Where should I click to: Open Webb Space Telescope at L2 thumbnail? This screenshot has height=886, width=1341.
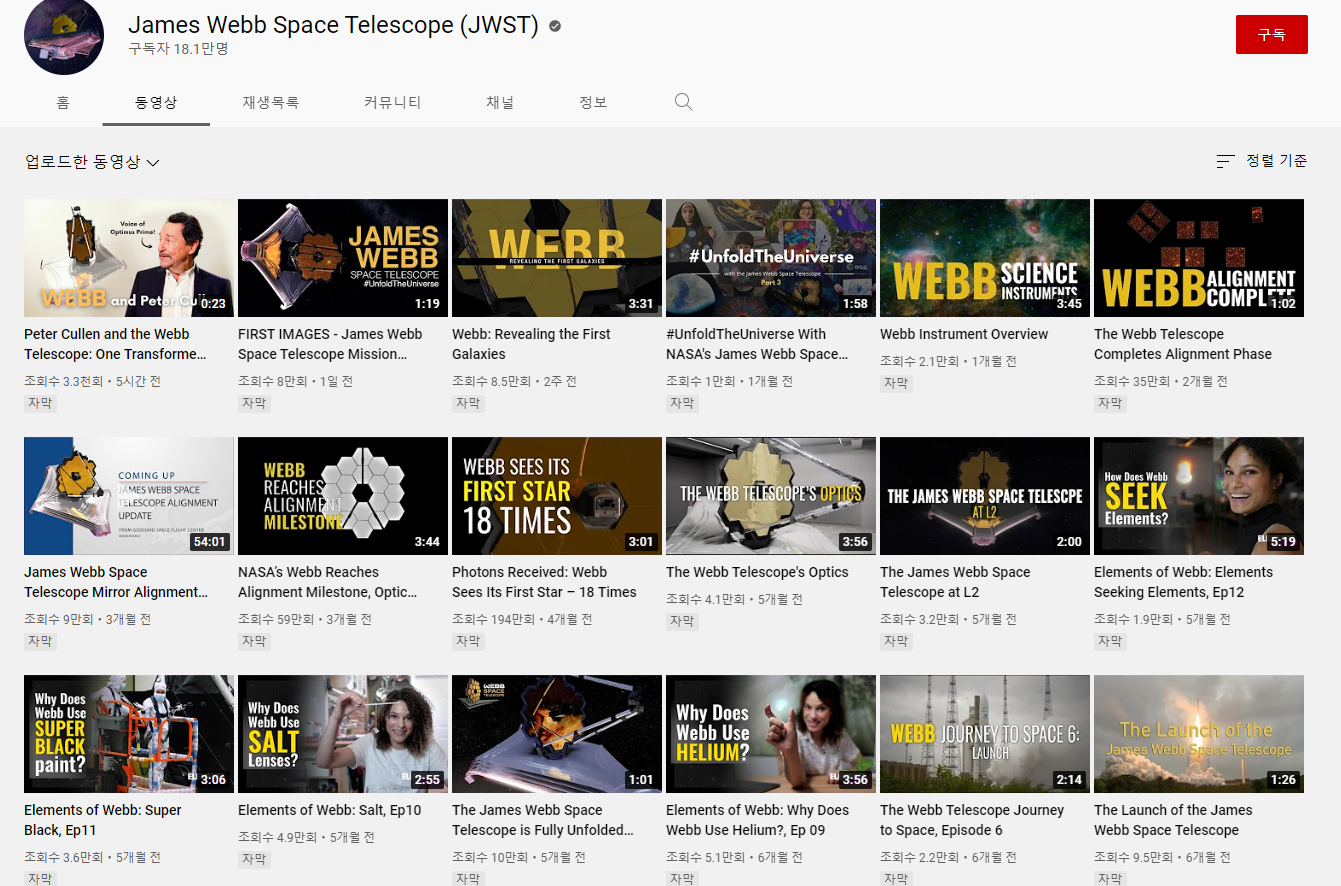click(x=985, y=496)
